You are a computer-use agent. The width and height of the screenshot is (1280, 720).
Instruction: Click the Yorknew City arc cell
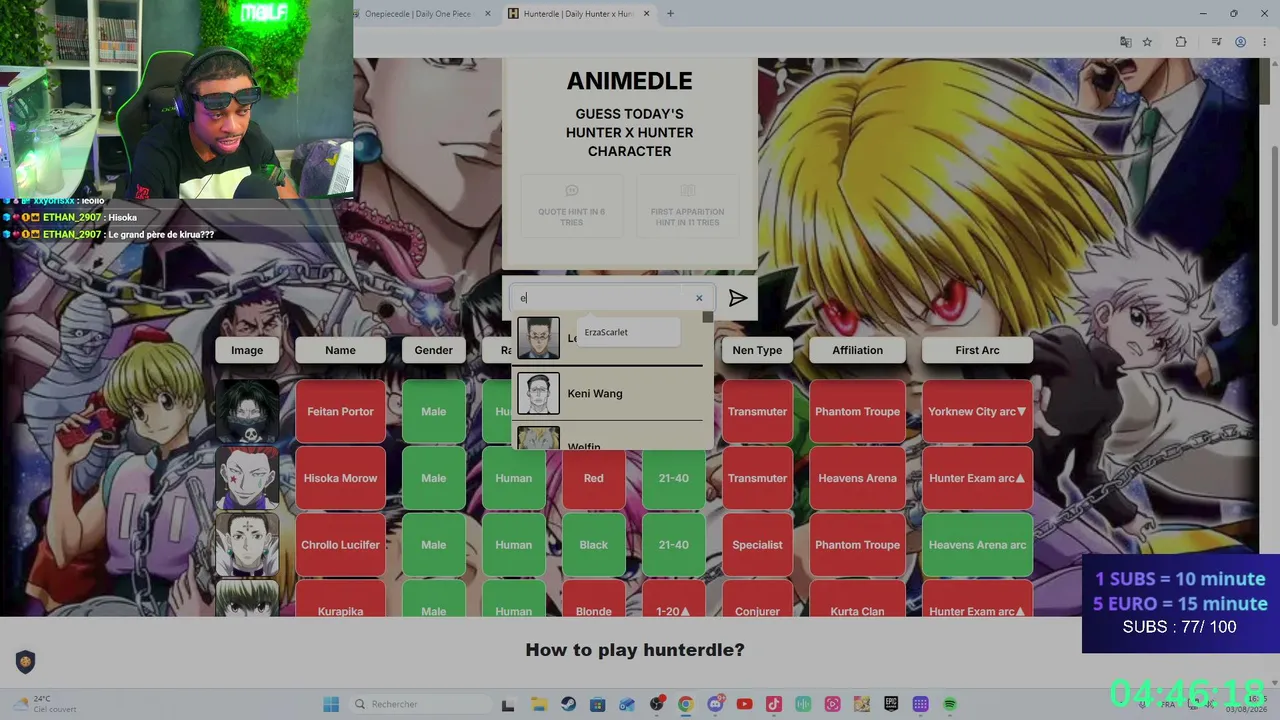click(x=977, y=412)
